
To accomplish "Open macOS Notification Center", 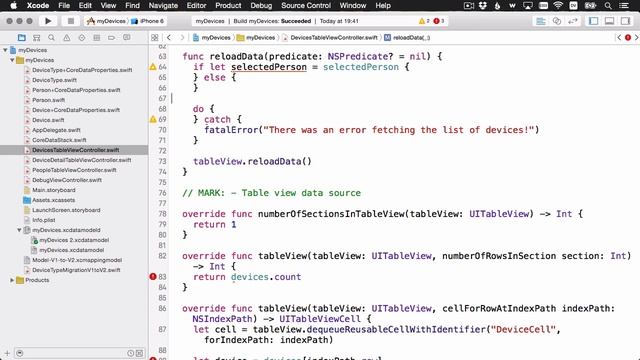I will coord(624,6).
